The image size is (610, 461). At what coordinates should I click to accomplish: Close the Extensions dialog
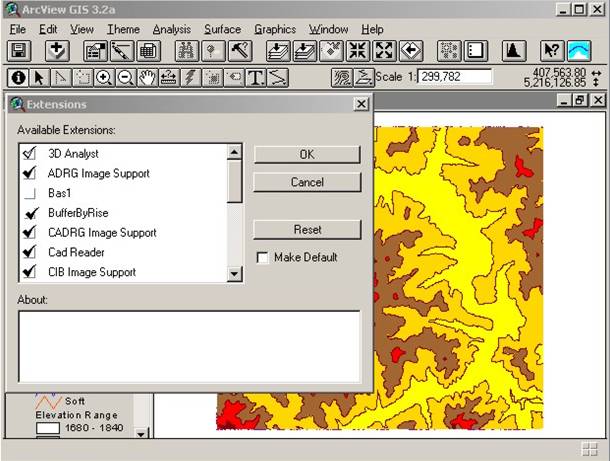(361, 104)
